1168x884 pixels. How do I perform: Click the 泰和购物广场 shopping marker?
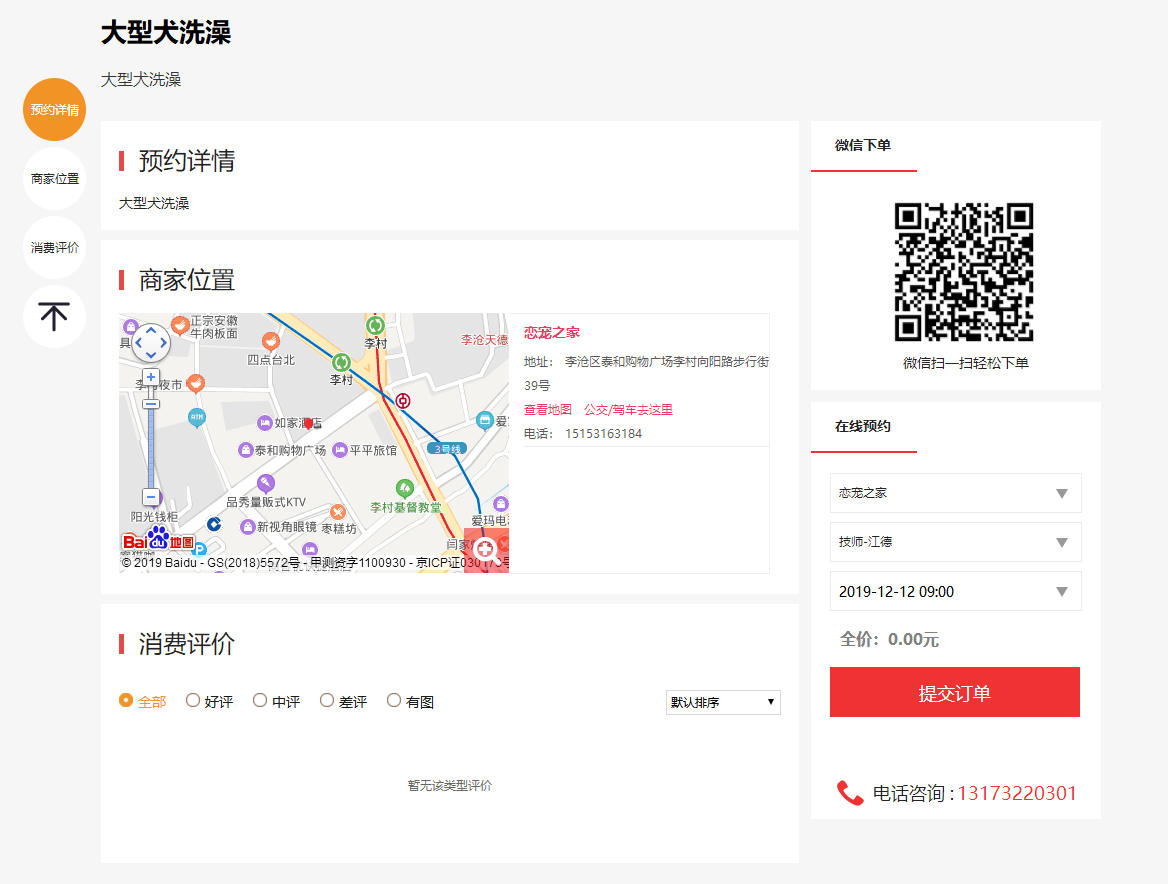coord(246,450)
